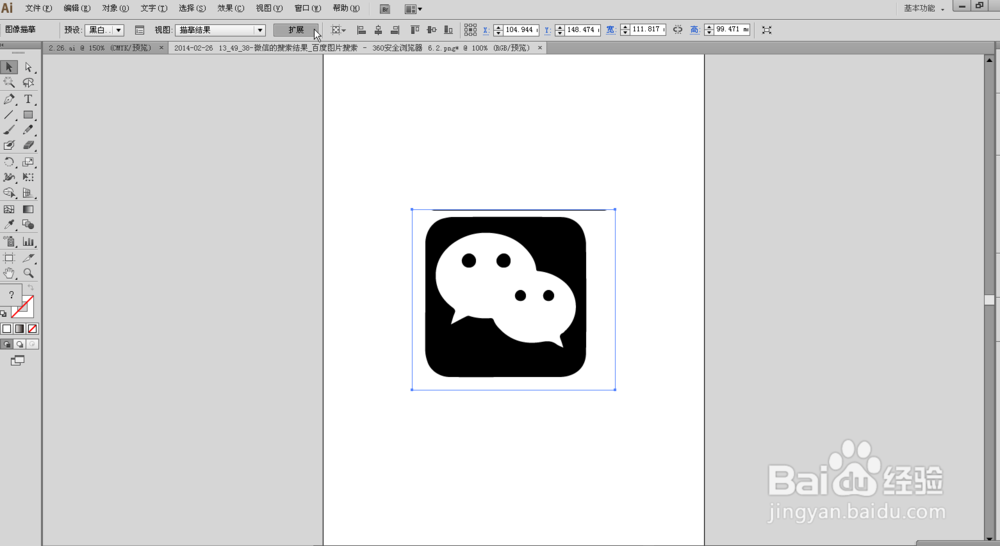This screenshot has height=546, width=1000.
Task: Select the Type tool
Action: [x=28, y=99]
